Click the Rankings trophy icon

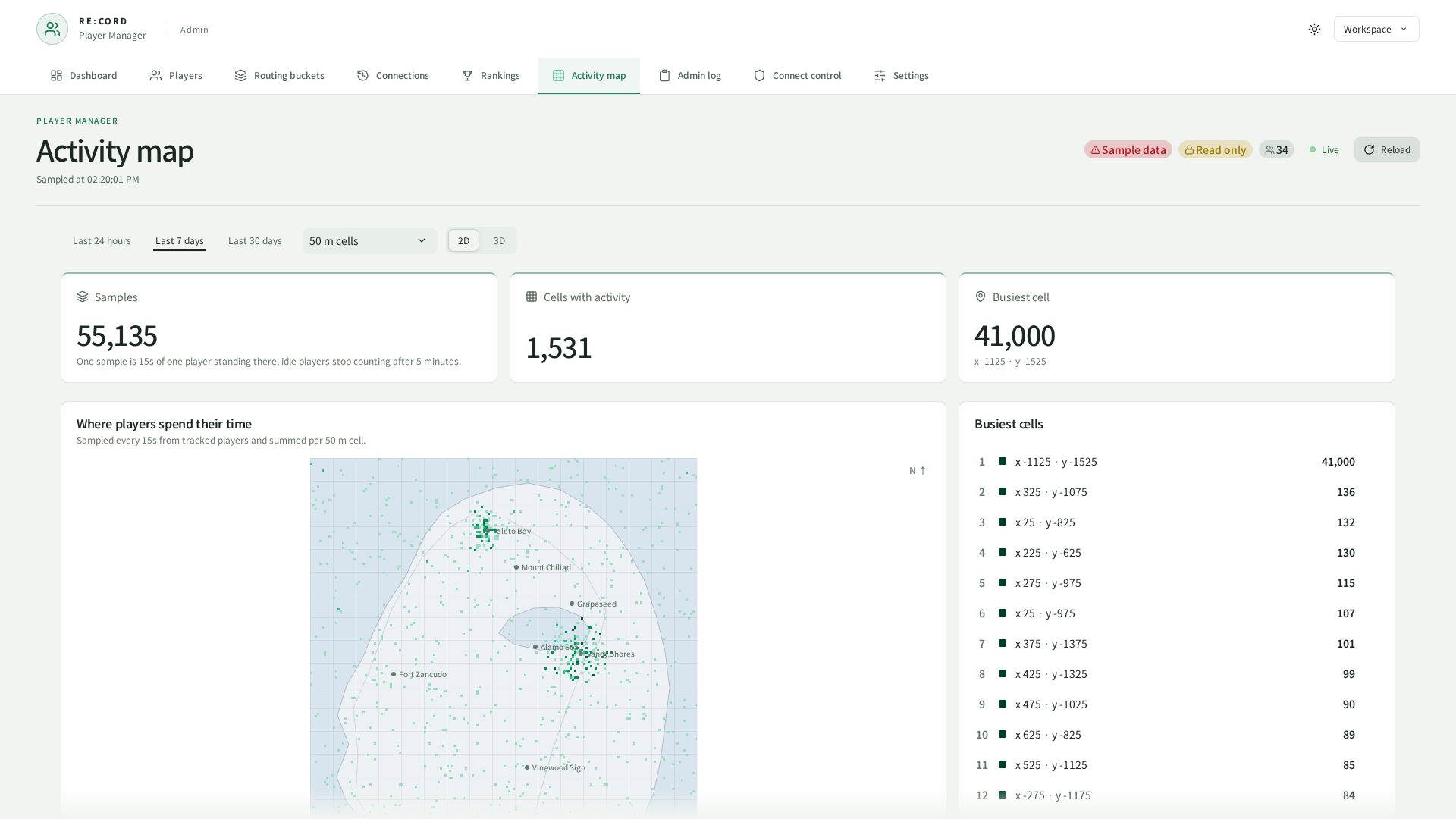(x=467, y=76)
